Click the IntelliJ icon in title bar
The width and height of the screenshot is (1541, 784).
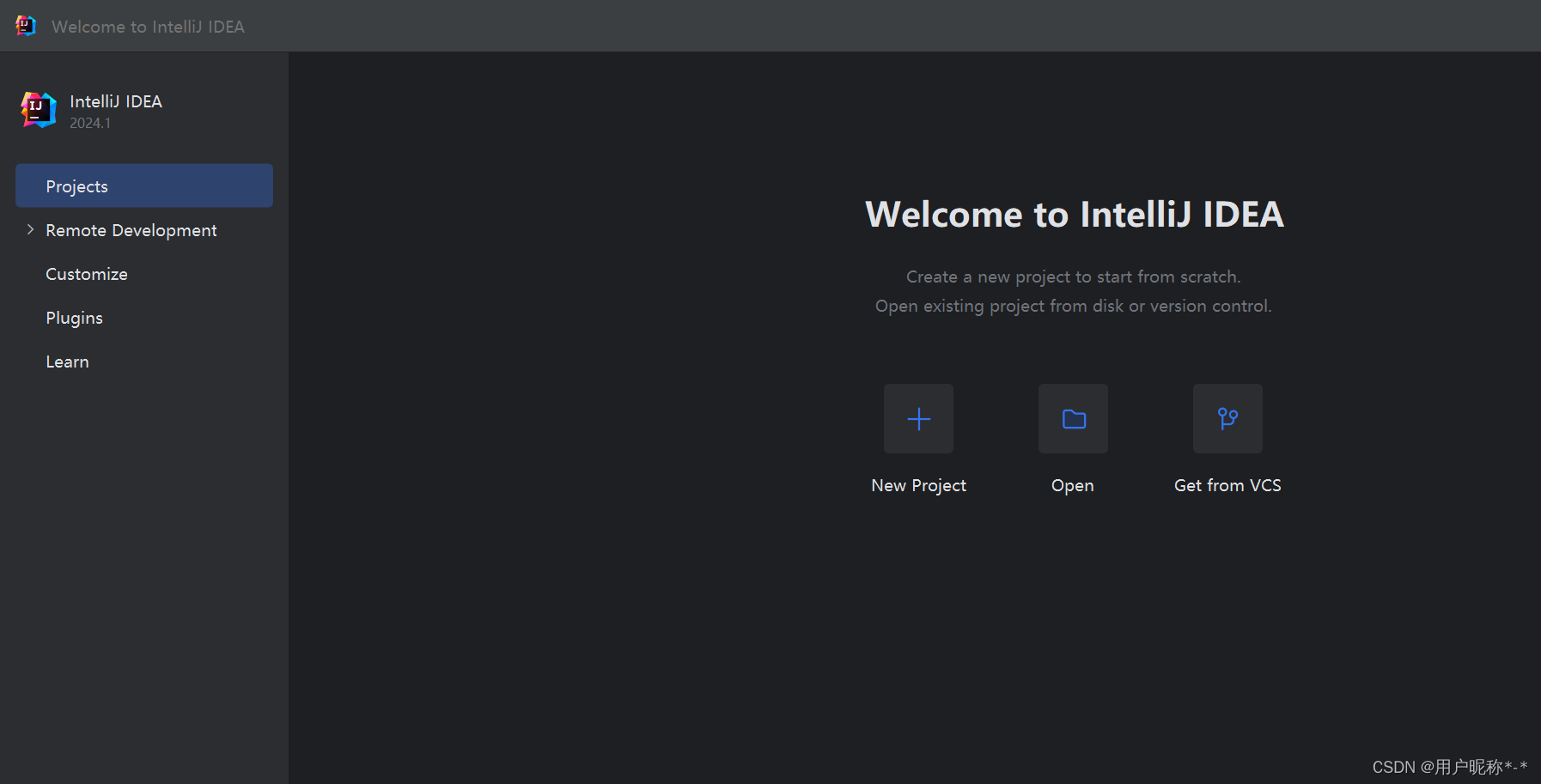click(26, 26)
